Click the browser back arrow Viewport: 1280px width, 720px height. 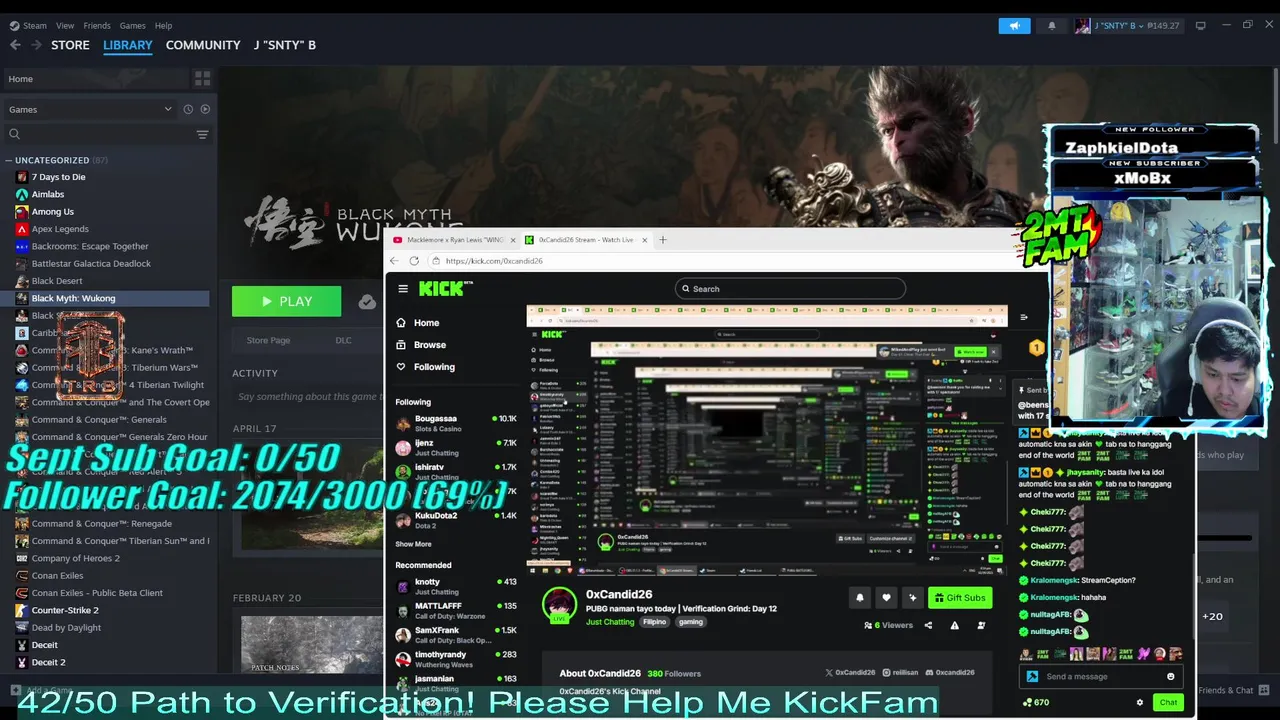pos(394,261)
